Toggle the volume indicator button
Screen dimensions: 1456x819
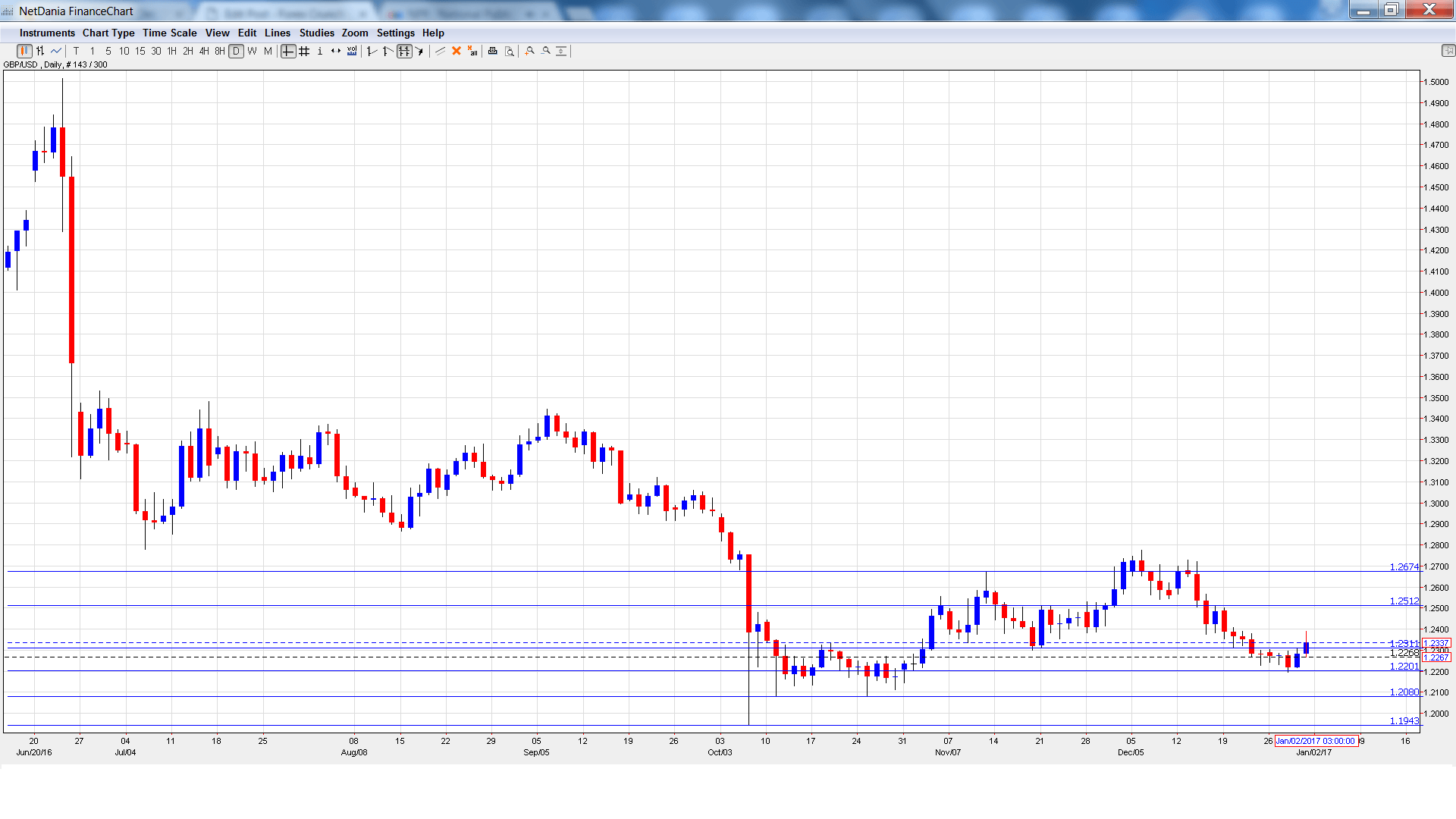coord(352,52)
